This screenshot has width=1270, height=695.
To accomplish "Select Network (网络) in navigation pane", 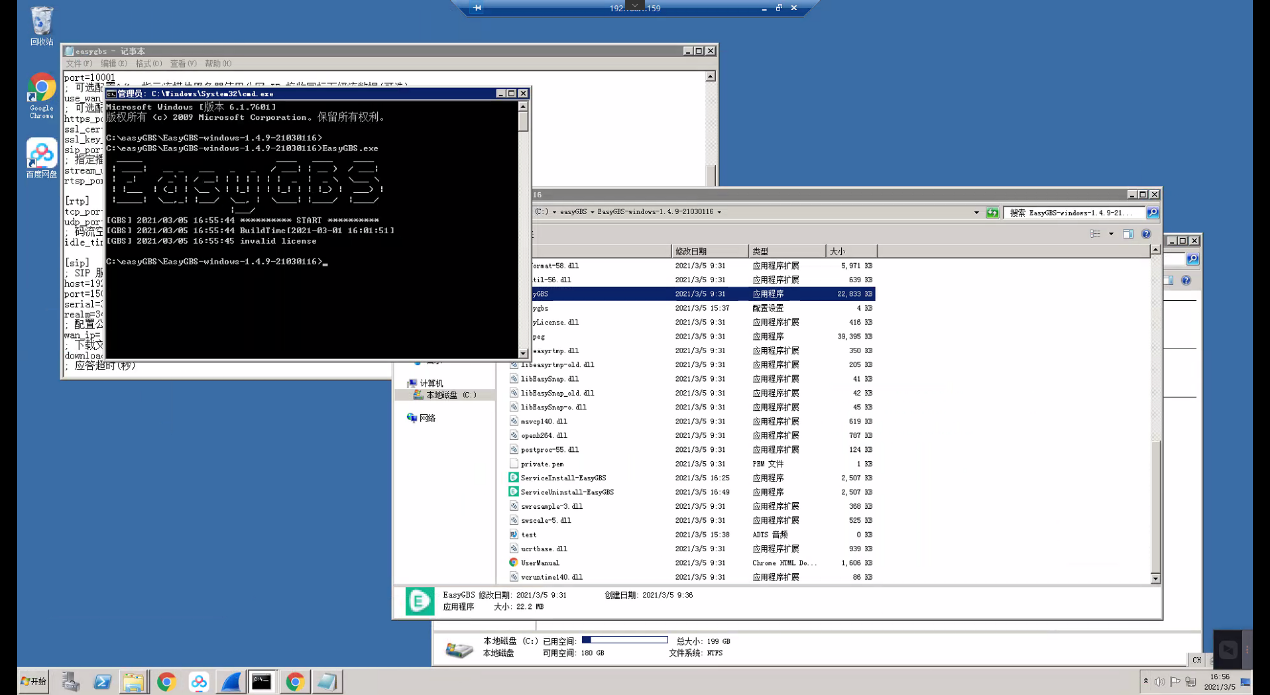I will pos(421,418).
